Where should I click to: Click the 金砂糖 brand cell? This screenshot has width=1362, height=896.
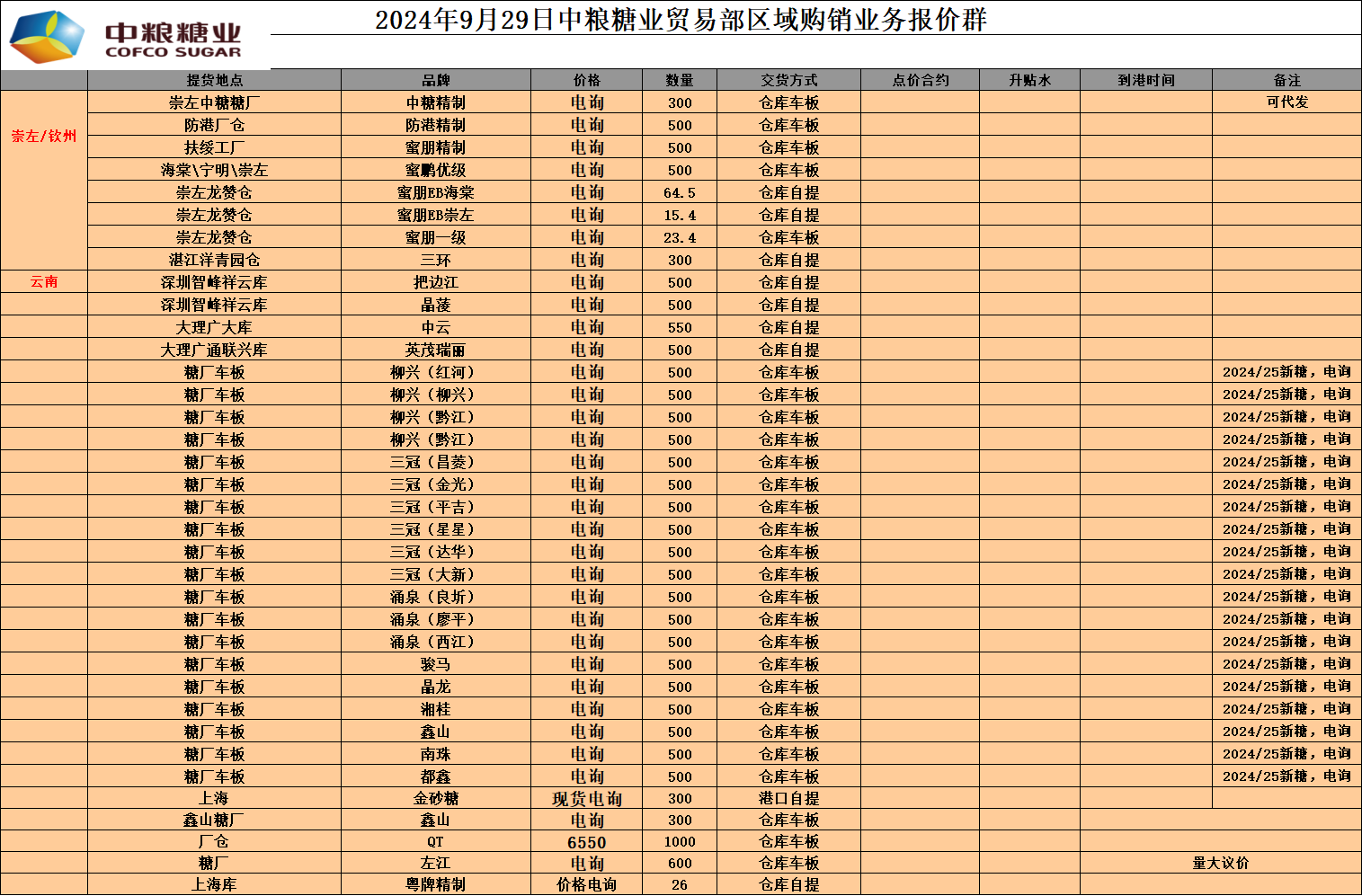[435, 798]
